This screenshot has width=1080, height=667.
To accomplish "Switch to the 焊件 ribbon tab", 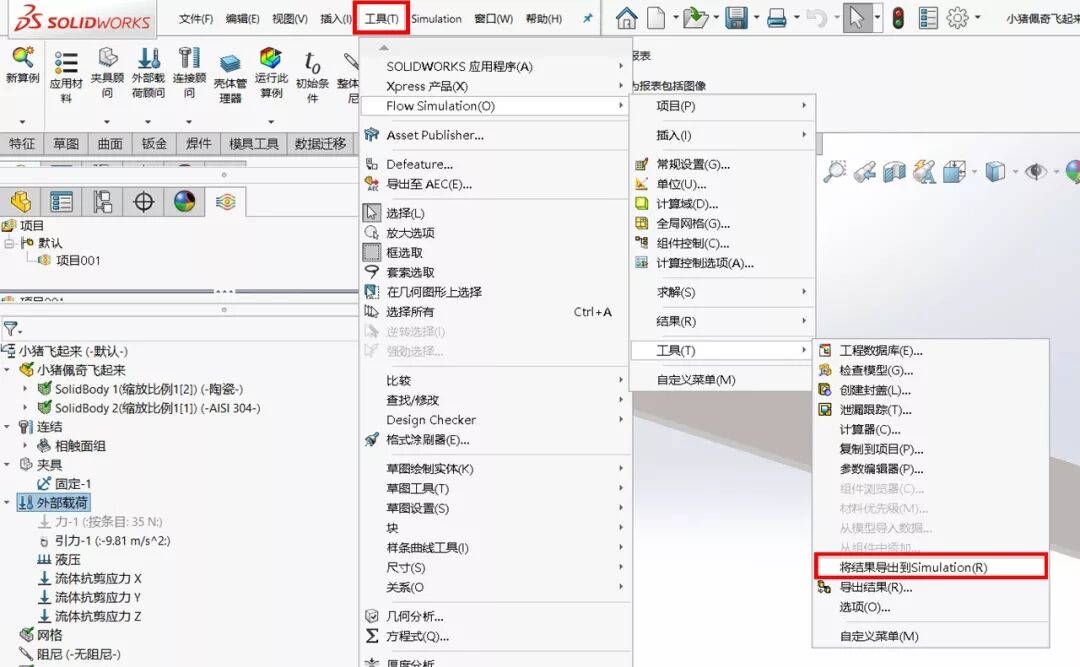I will point(198,143).
